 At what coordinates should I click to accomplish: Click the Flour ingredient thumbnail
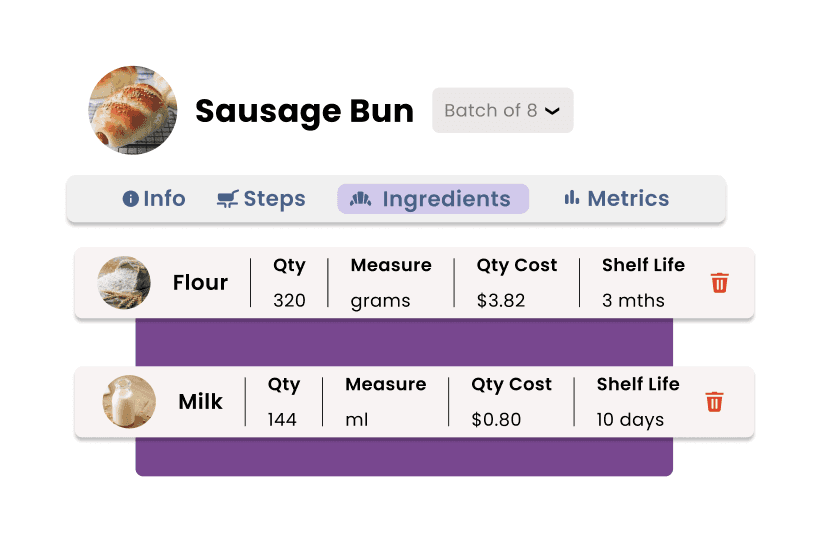click(124, 282)
